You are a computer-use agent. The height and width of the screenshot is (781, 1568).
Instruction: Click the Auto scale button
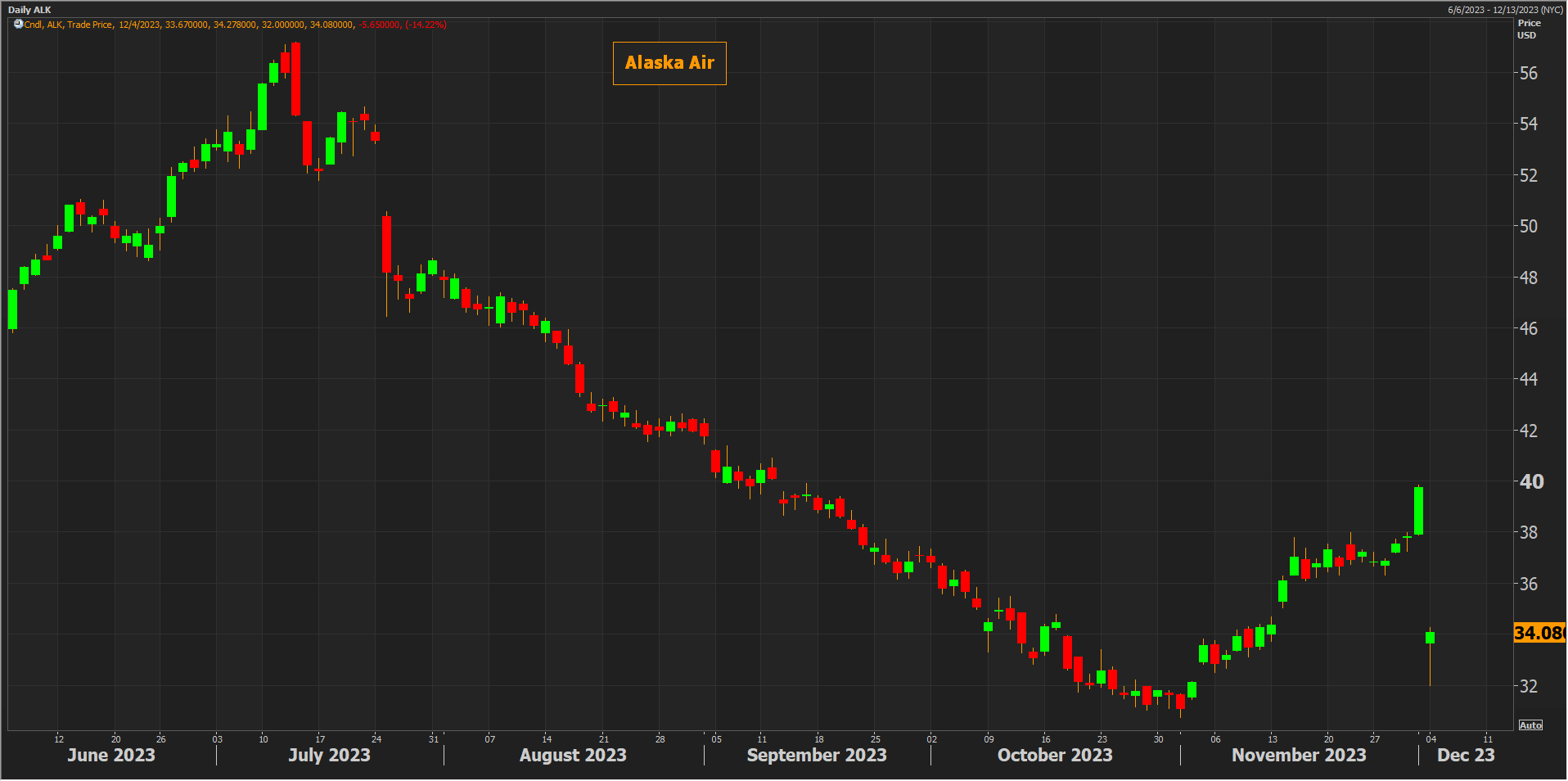tap(1530, 725)
